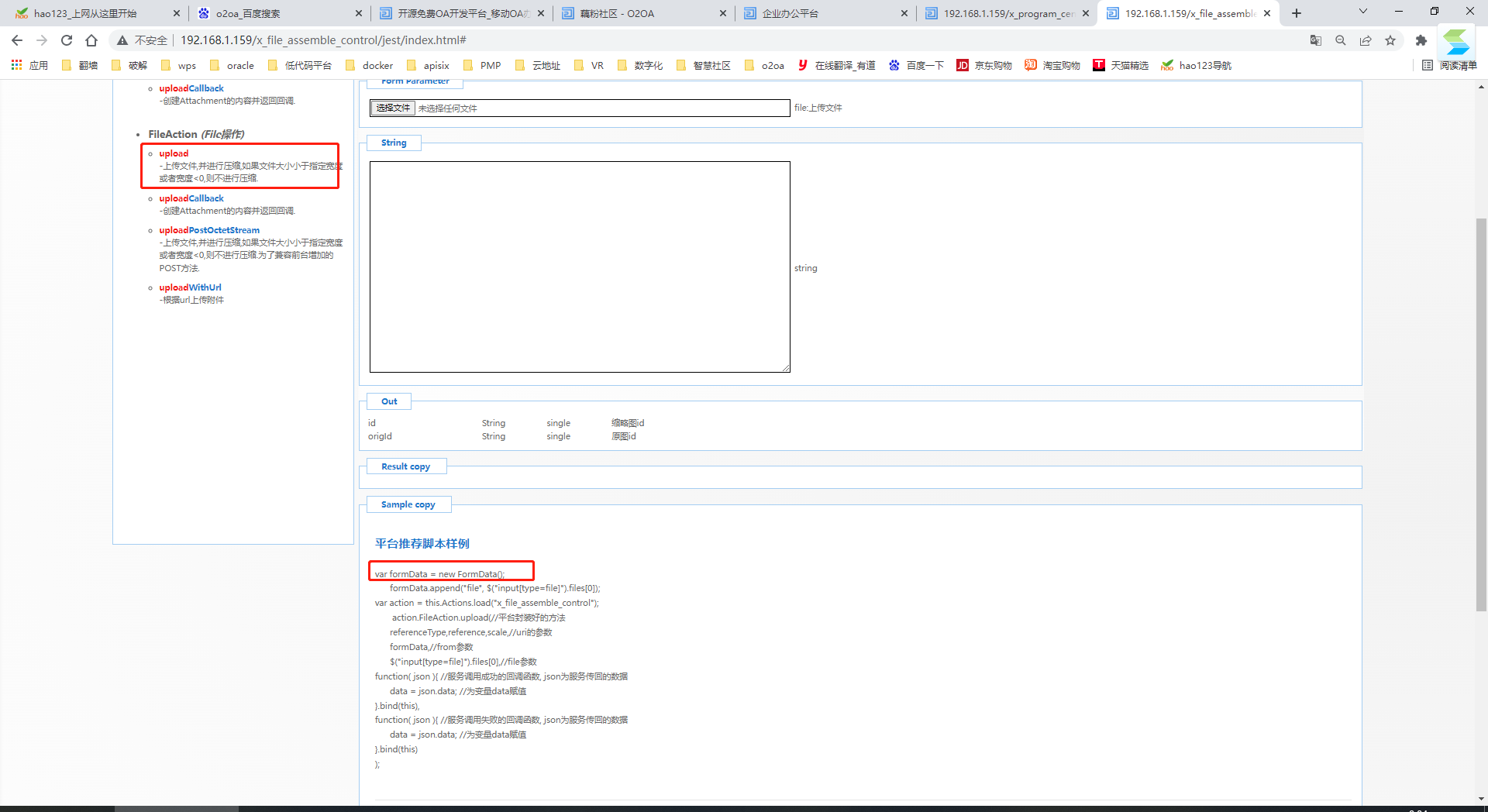This screenshot has height=812, width=1488.
Task: Open the docker bookmark folder
Action: 369,65
